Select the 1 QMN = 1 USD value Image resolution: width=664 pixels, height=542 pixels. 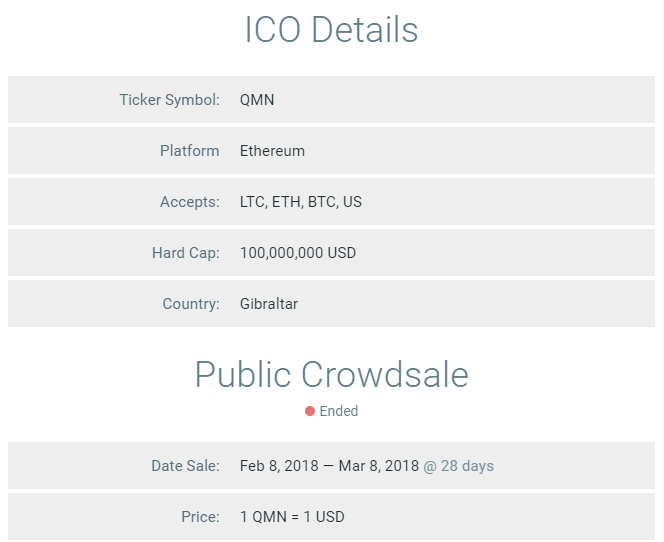(x=292, y=517)
